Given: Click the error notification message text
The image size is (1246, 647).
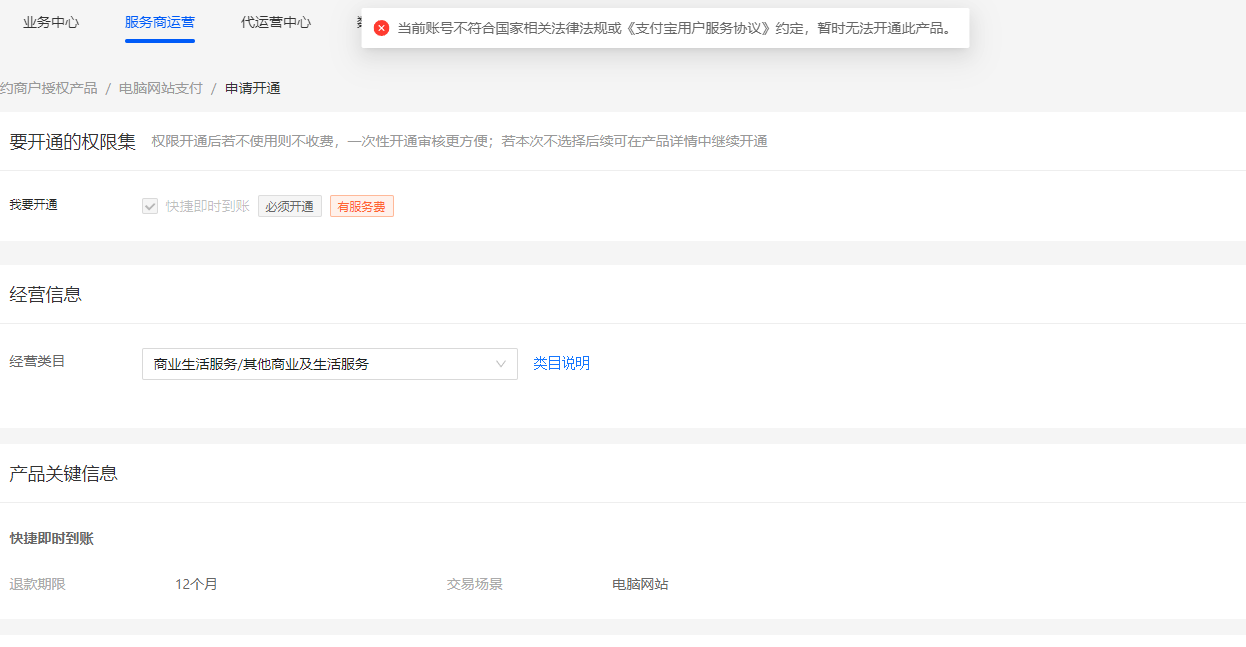Looking at the screenshot, I should tap(675, 28).
